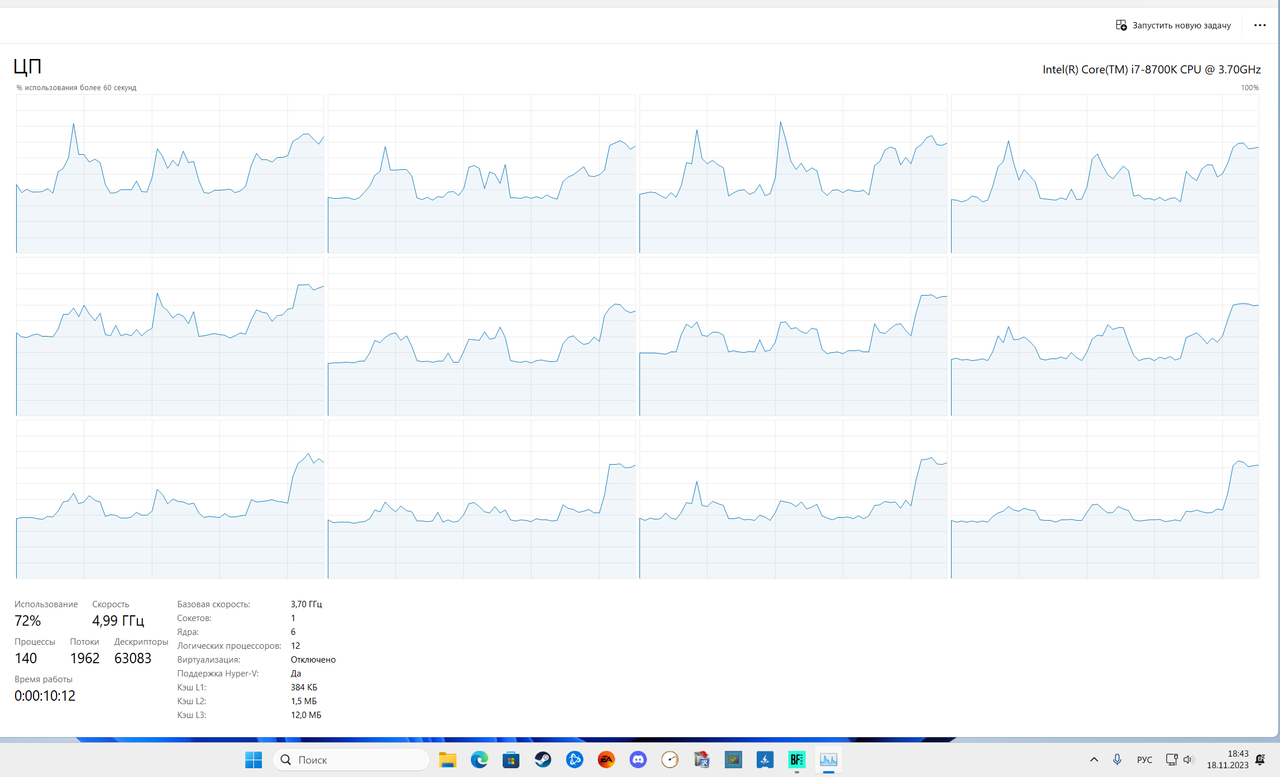The width and height of the screenshot is (1280, 777).
Task: Click the Виртуализация status Отключено
Action: (x=313, y=660)
